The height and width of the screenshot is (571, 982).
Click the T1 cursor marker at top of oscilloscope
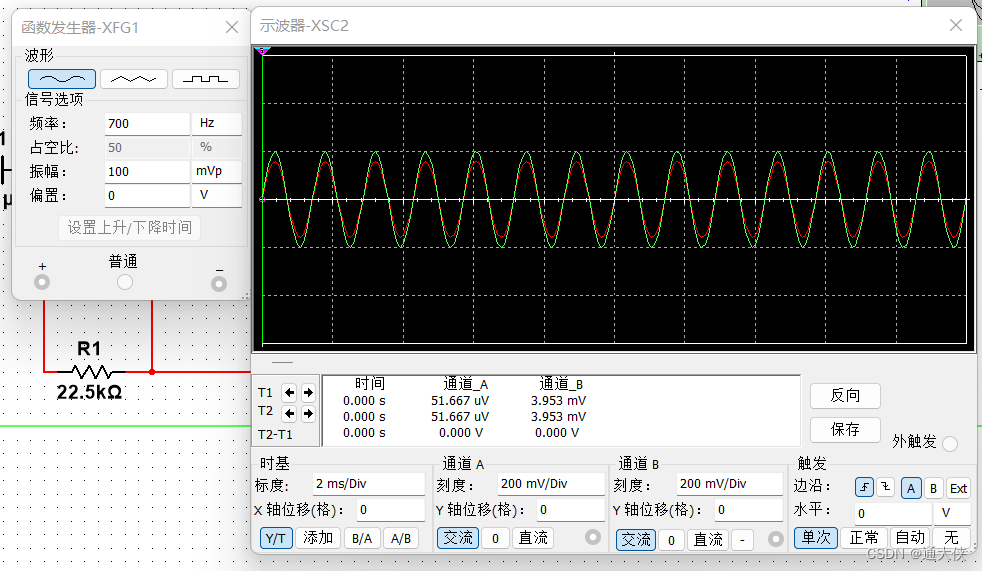click(x=262, y=51)
